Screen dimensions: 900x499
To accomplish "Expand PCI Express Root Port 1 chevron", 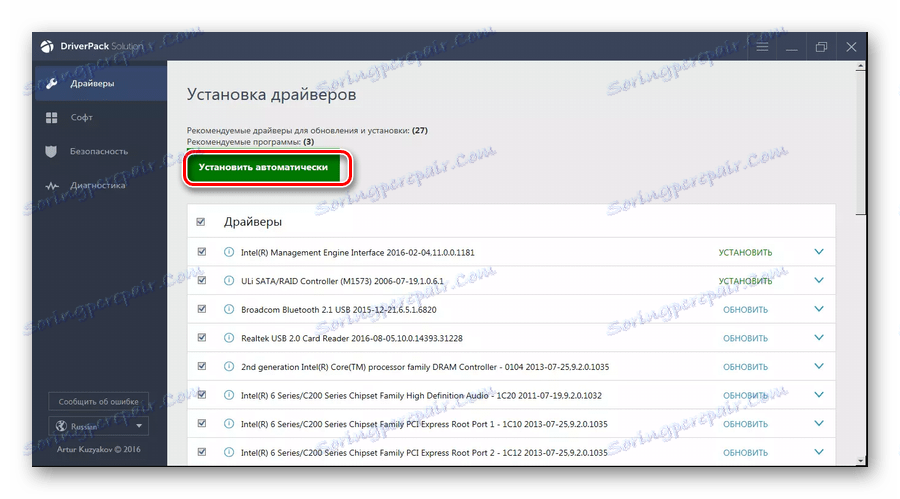I will click(x=819, y=424).
